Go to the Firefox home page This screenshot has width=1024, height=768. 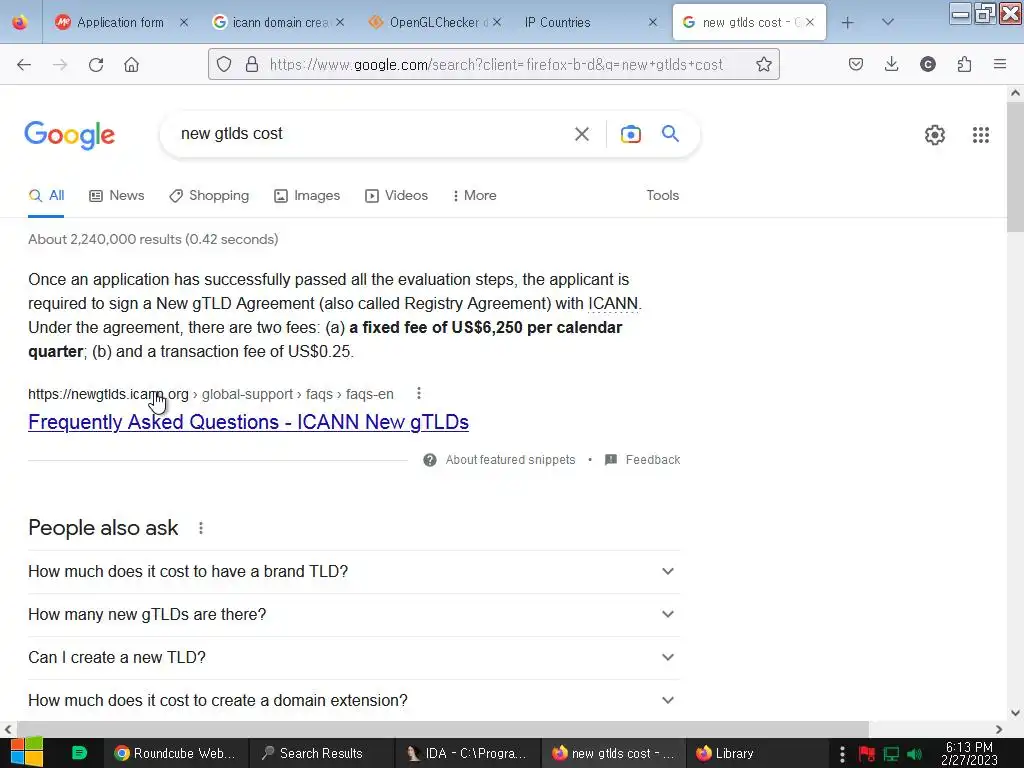pyautogui.click(x=131, y=64)
